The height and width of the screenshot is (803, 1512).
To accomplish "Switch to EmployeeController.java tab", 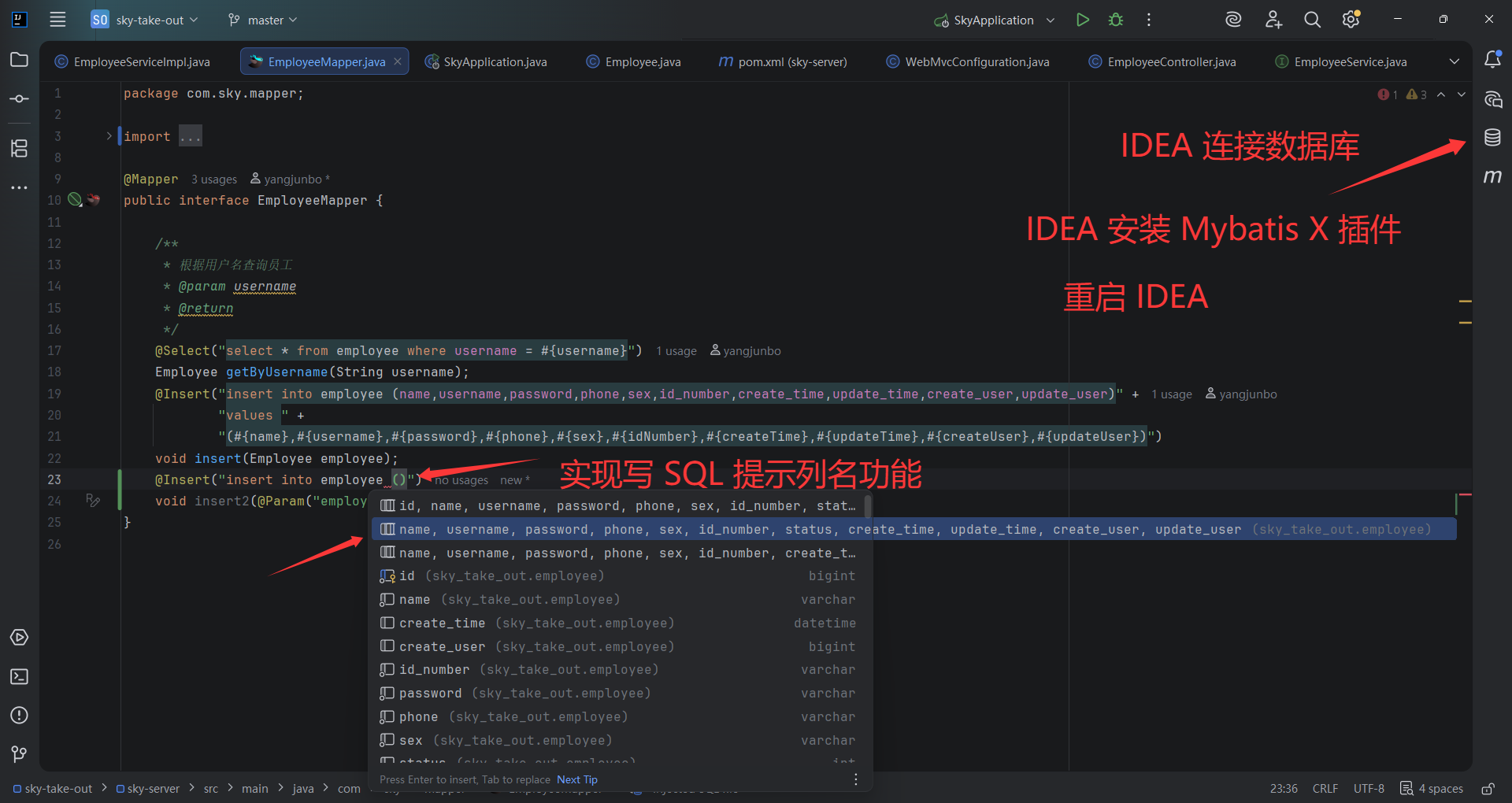I will [x=1162, y=61].
